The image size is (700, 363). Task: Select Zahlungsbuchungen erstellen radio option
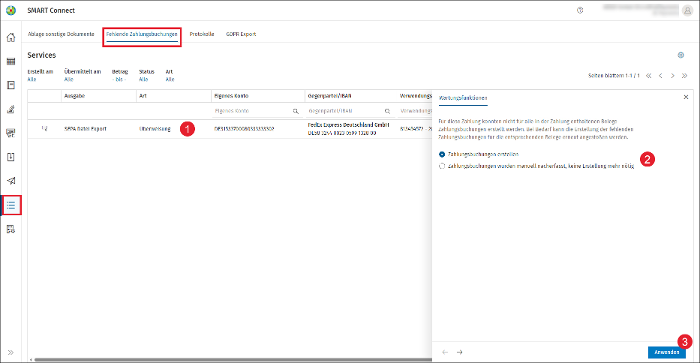tap(442, 154)
